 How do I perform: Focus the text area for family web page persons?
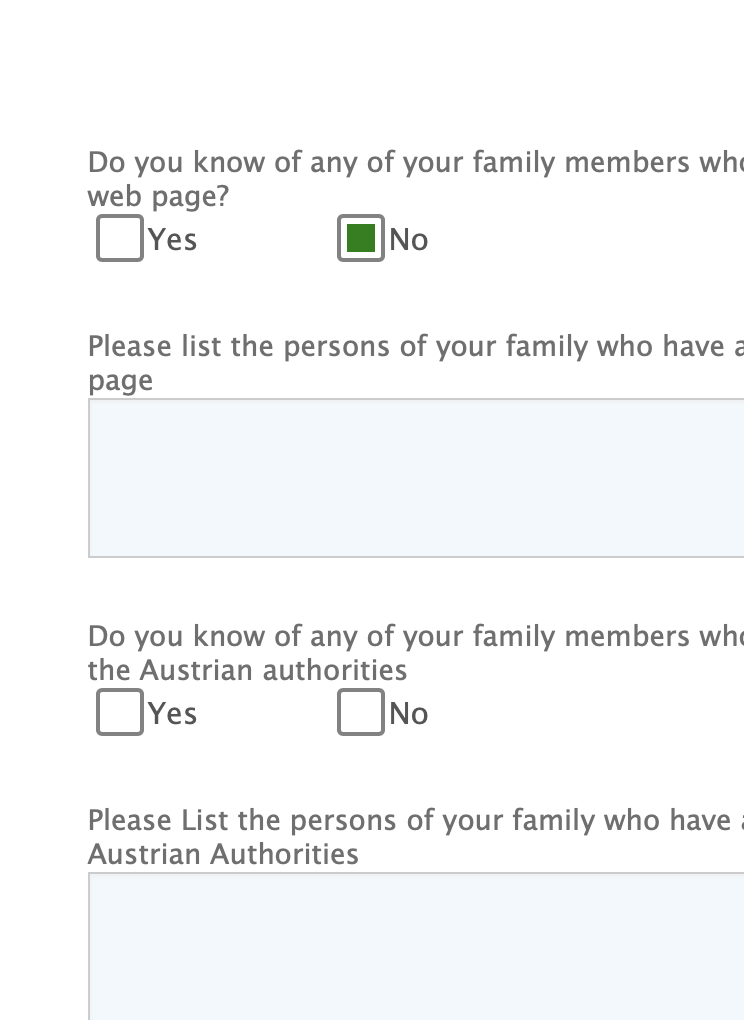coord(416,478)
